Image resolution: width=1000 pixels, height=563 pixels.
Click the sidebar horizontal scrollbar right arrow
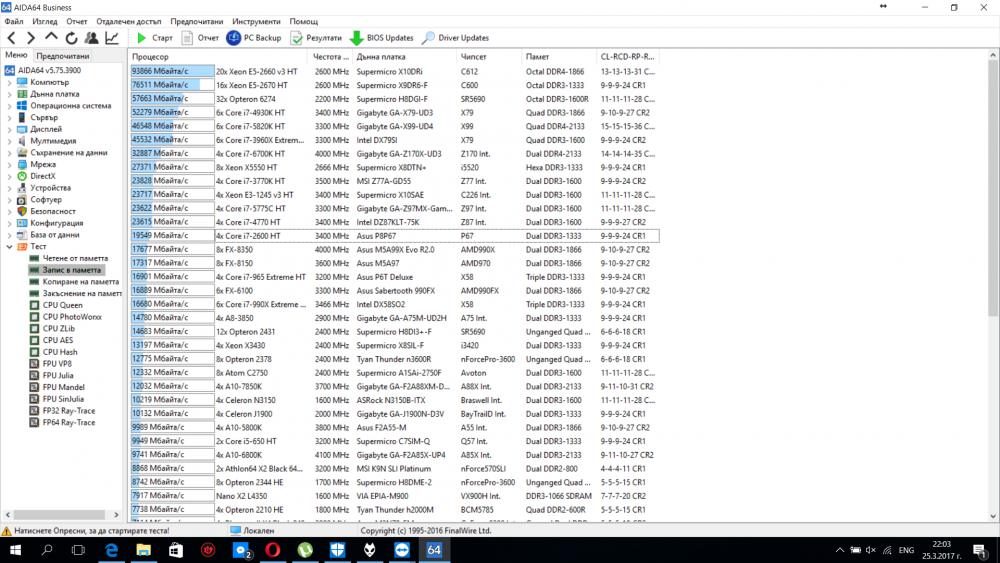point(116,515)
